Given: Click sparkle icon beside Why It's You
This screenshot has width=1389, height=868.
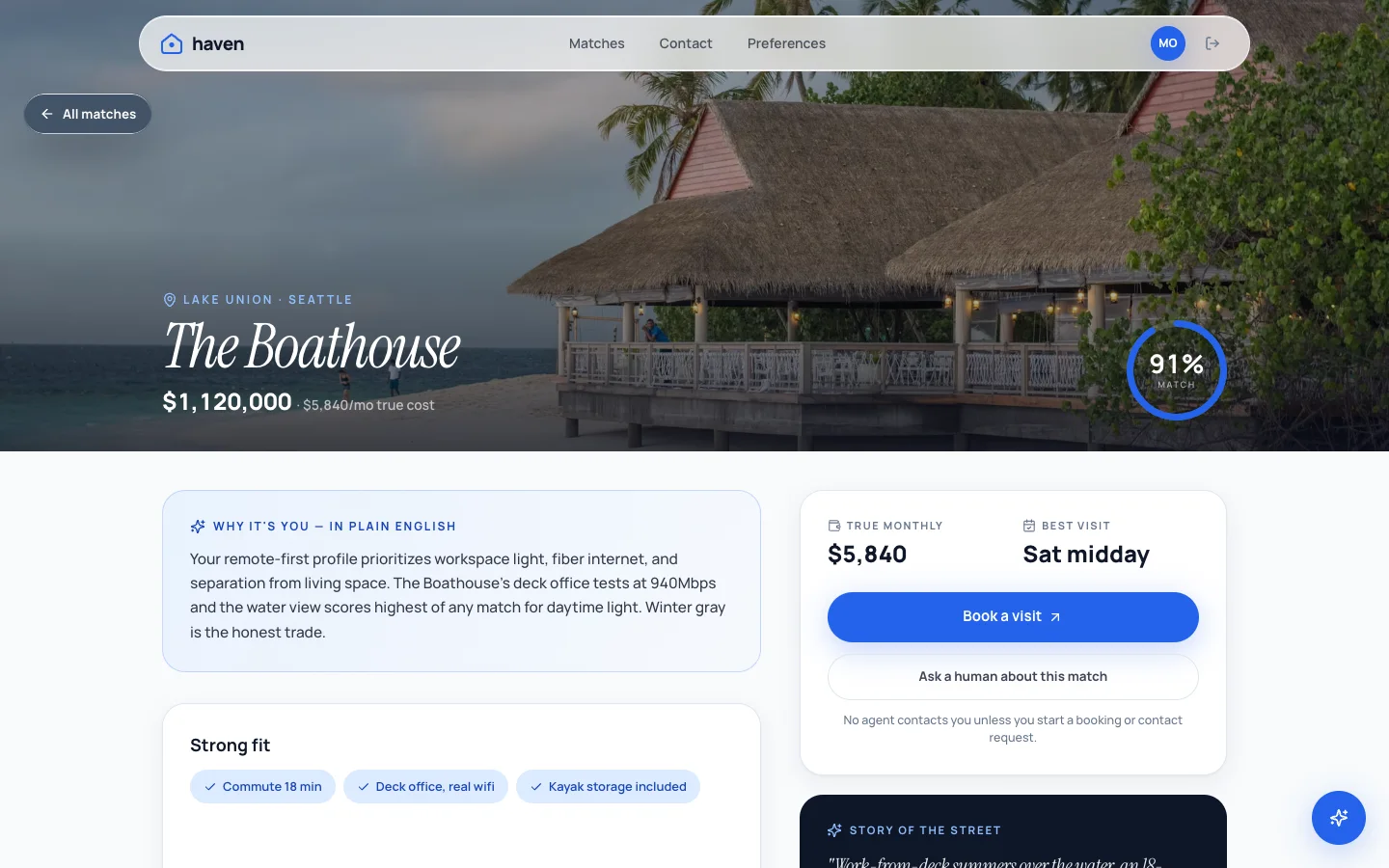Looking at the screenshot, I should pos(198,527).
